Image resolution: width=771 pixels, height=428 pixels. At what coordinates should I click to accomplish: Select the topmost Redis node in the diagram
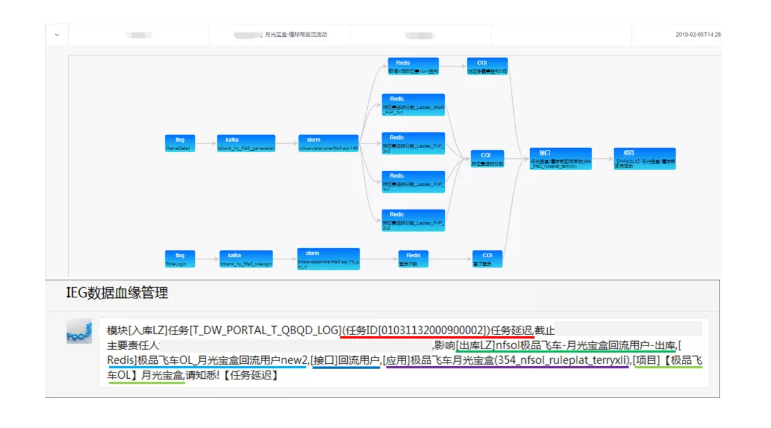click(x=413, y=66)
